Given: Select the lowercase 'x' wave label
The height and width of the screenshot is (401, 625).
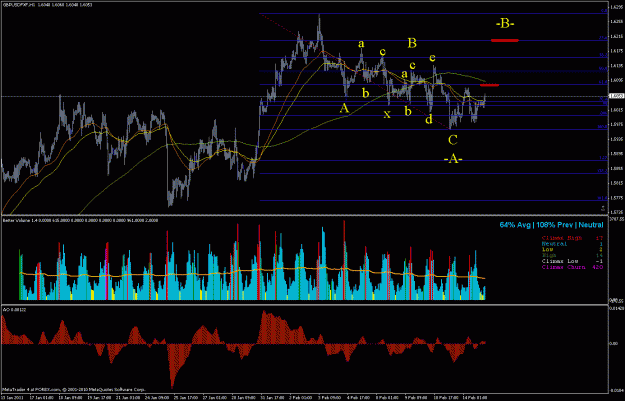Looking at the screenshot, I should [x=387, y=114].
